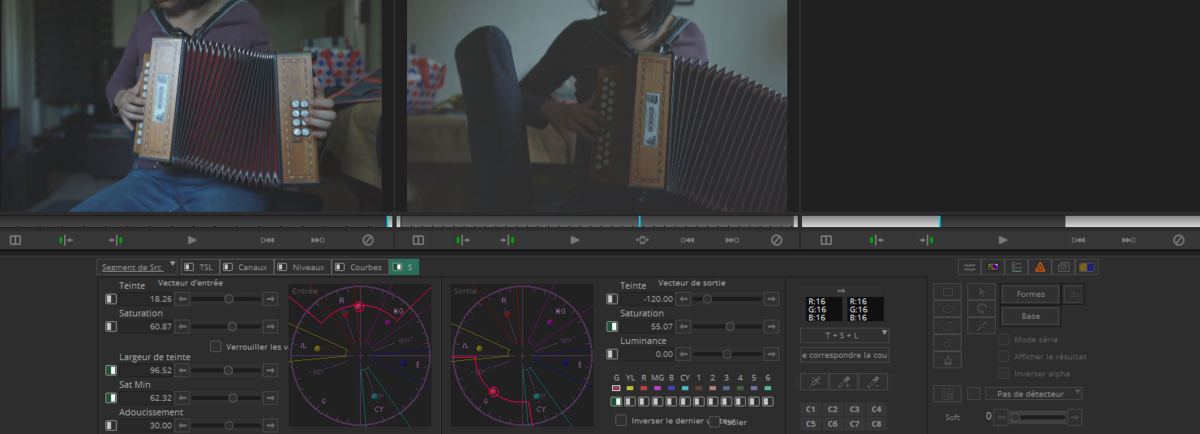The width and height of the screenshot is (1200, 434).
Task: Select the arrow selection tool
Action: 982,292
